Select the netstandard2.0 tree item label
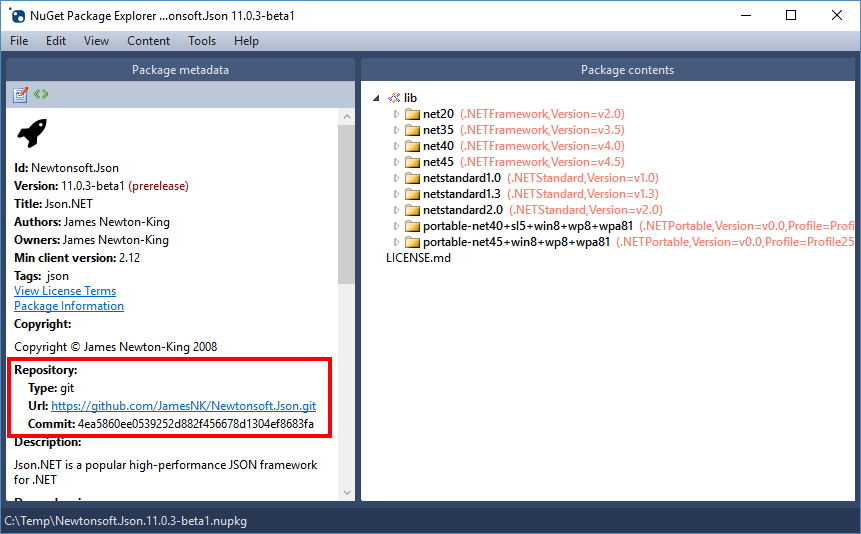The image size is (861, 534). coord(463,210)
